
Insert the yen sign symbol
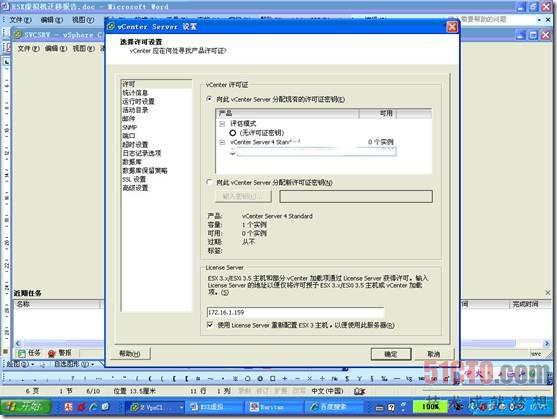coord(359,379)
